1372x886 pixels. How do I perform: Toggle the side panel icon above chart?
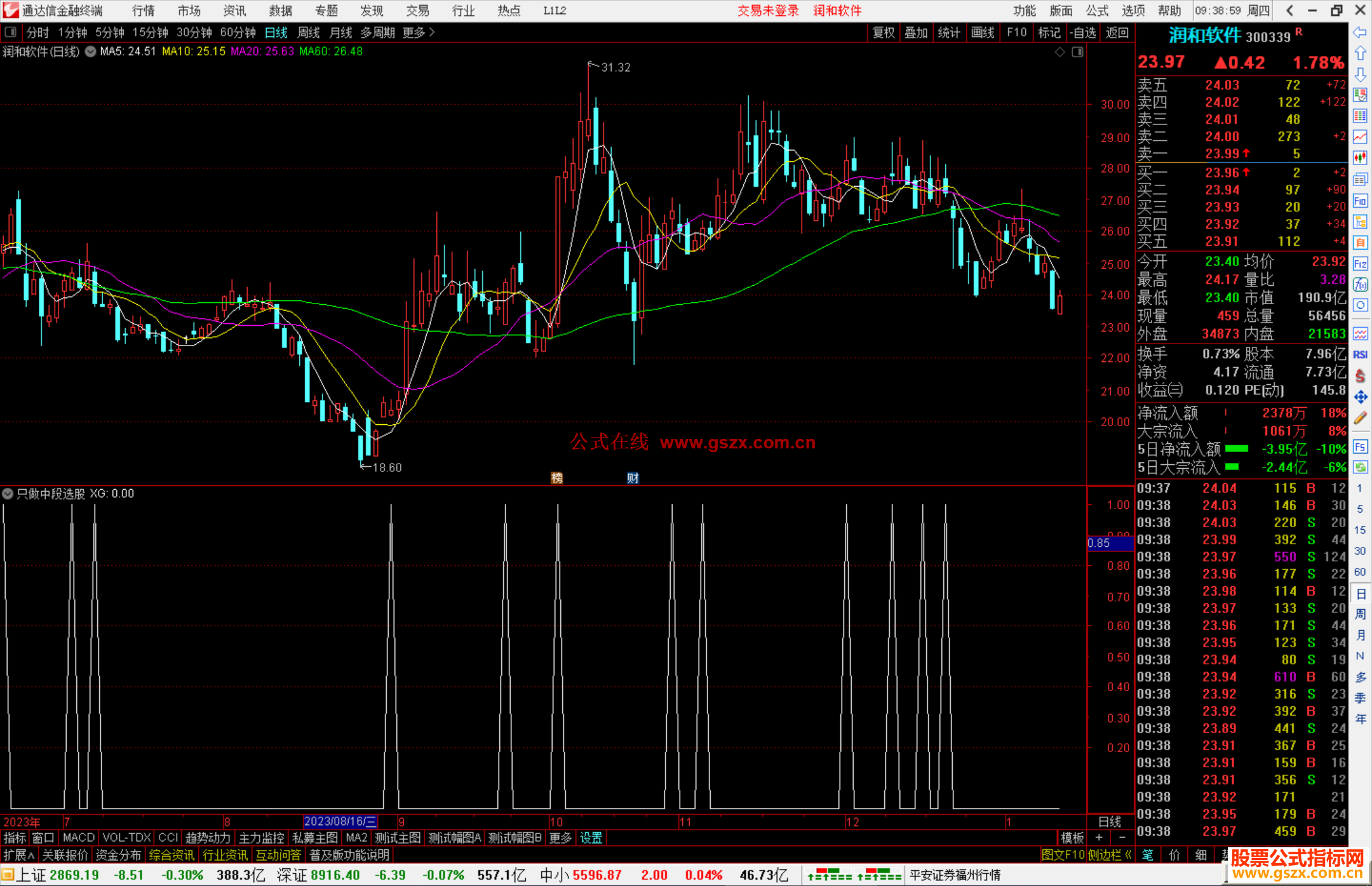1078,52
